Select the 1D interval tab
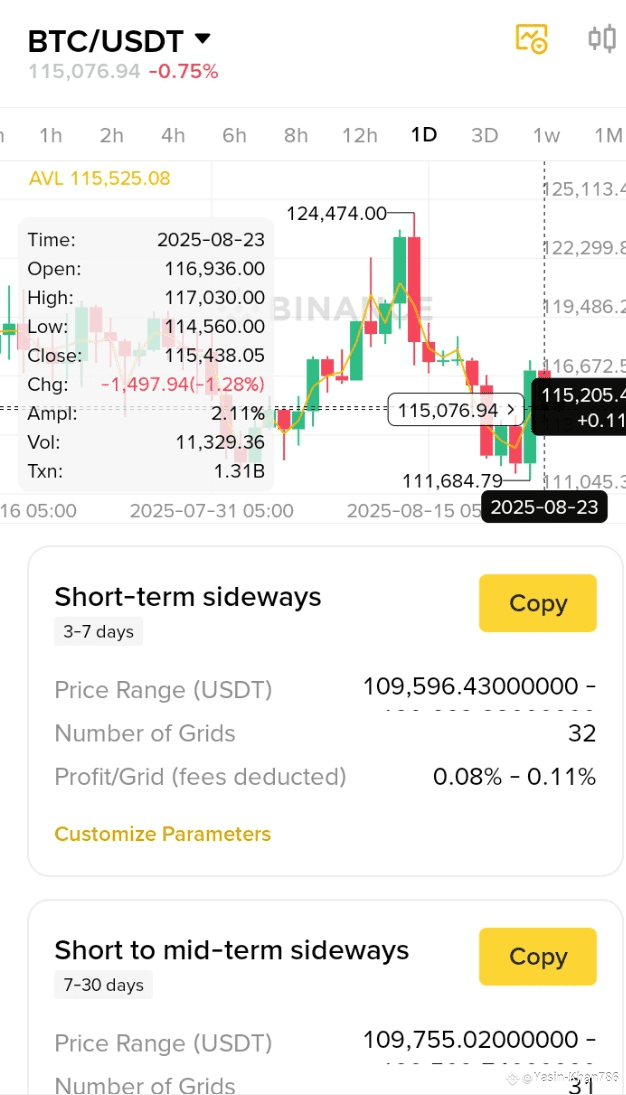 pyautogui.click(x=424, y=135)
